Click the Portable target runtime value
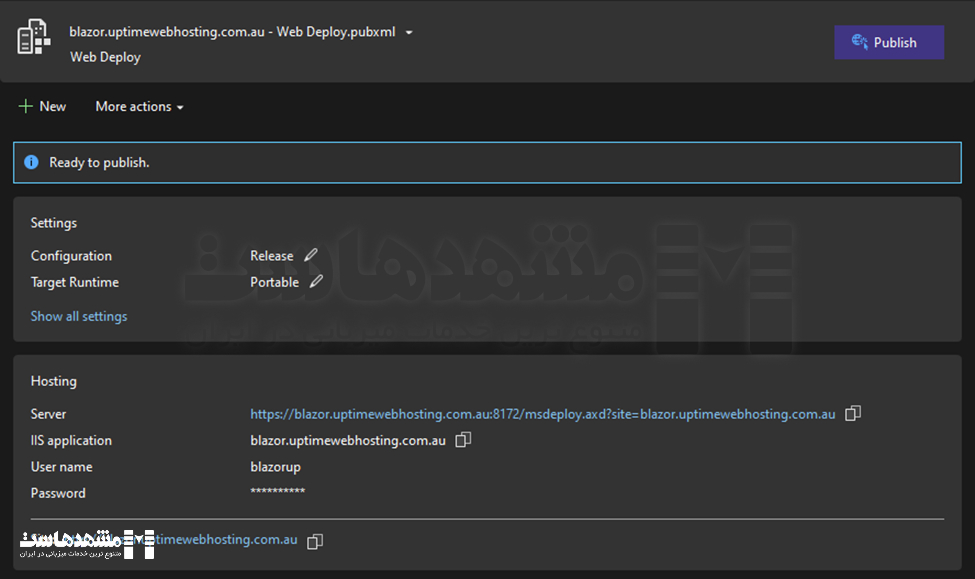Viewport: 975px width, 579px height. tap(274, 282)
